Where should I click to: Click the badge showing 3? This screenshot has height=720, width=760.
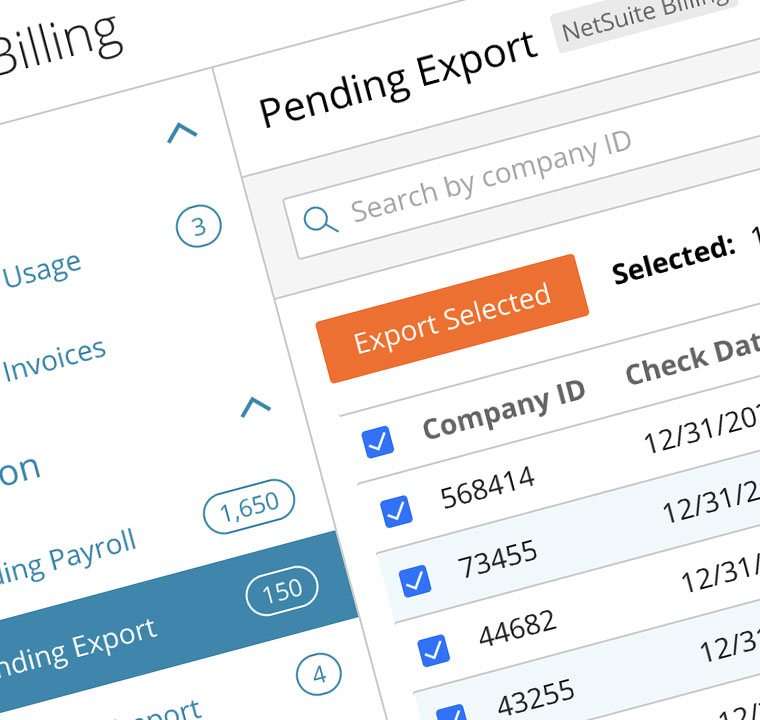click(199, 226)
